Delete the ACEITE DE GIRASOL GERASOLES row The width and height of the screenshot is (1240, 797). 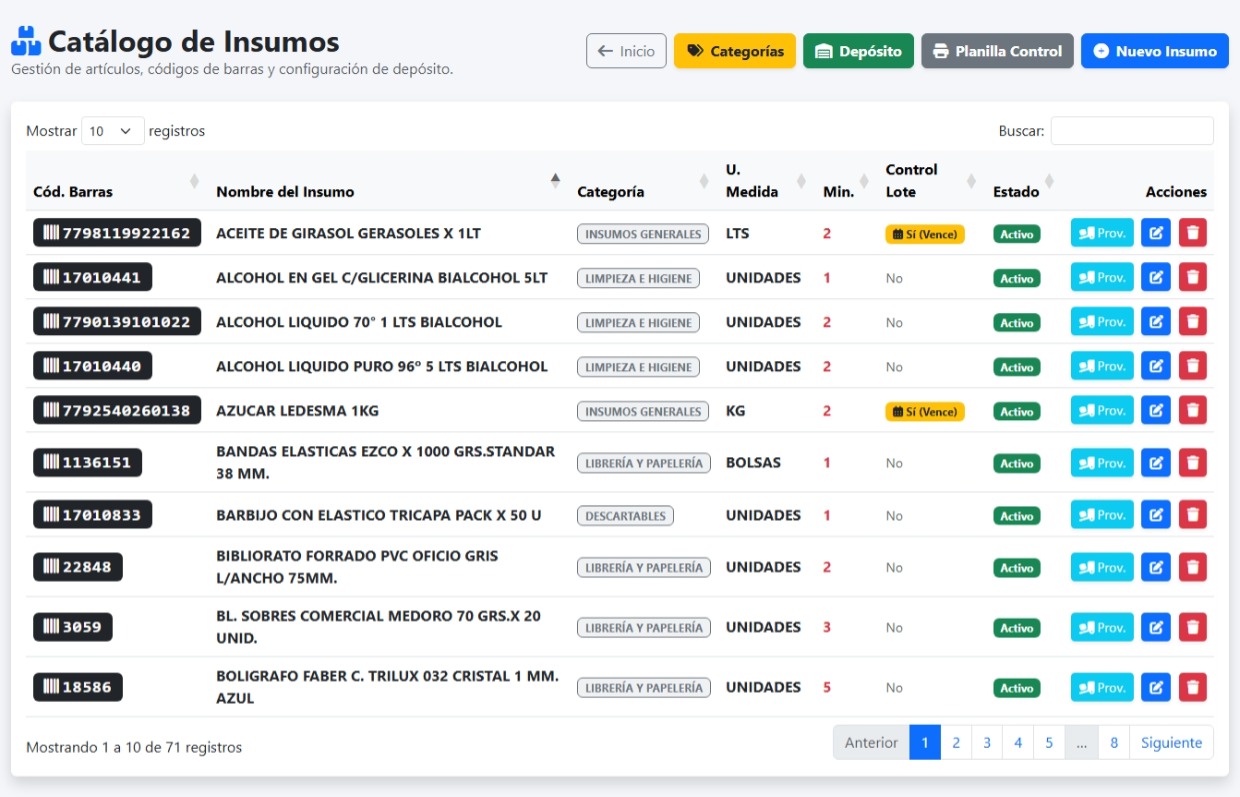pos(1192,233)
